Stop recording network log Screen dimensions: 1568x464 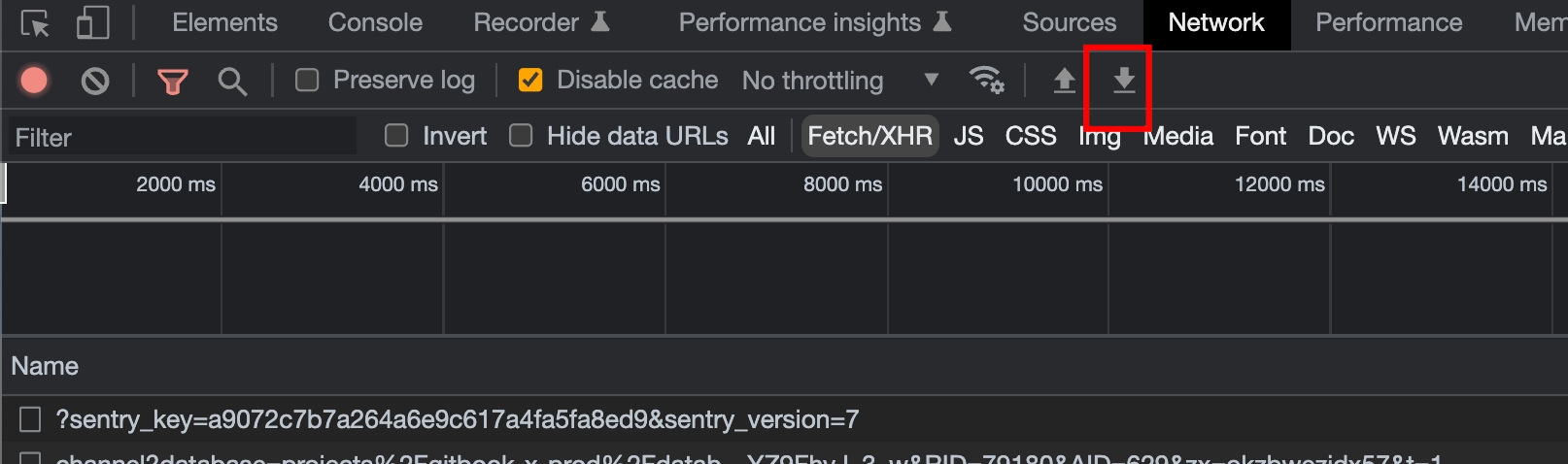34,81
